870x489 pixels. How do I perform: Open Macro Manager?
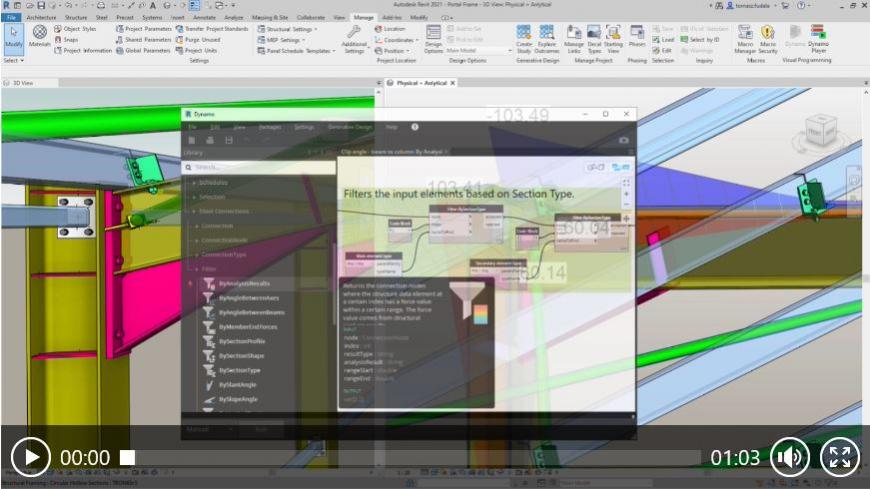point(745,39)
